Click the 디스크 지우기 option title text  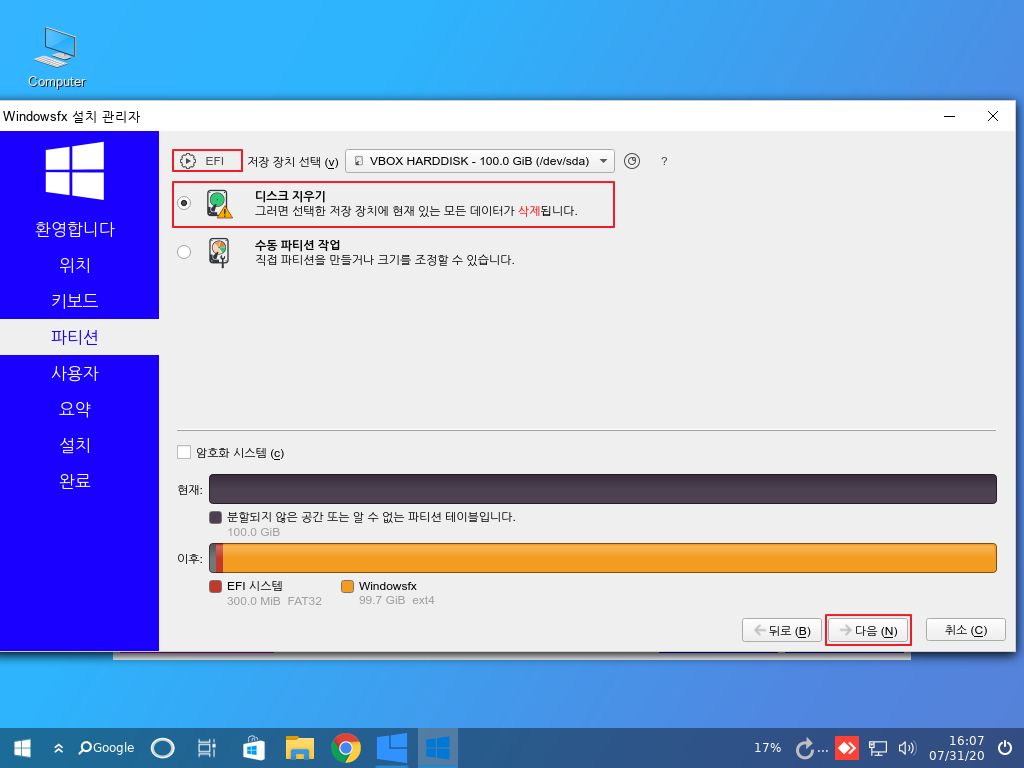click(x=290, y=196)
